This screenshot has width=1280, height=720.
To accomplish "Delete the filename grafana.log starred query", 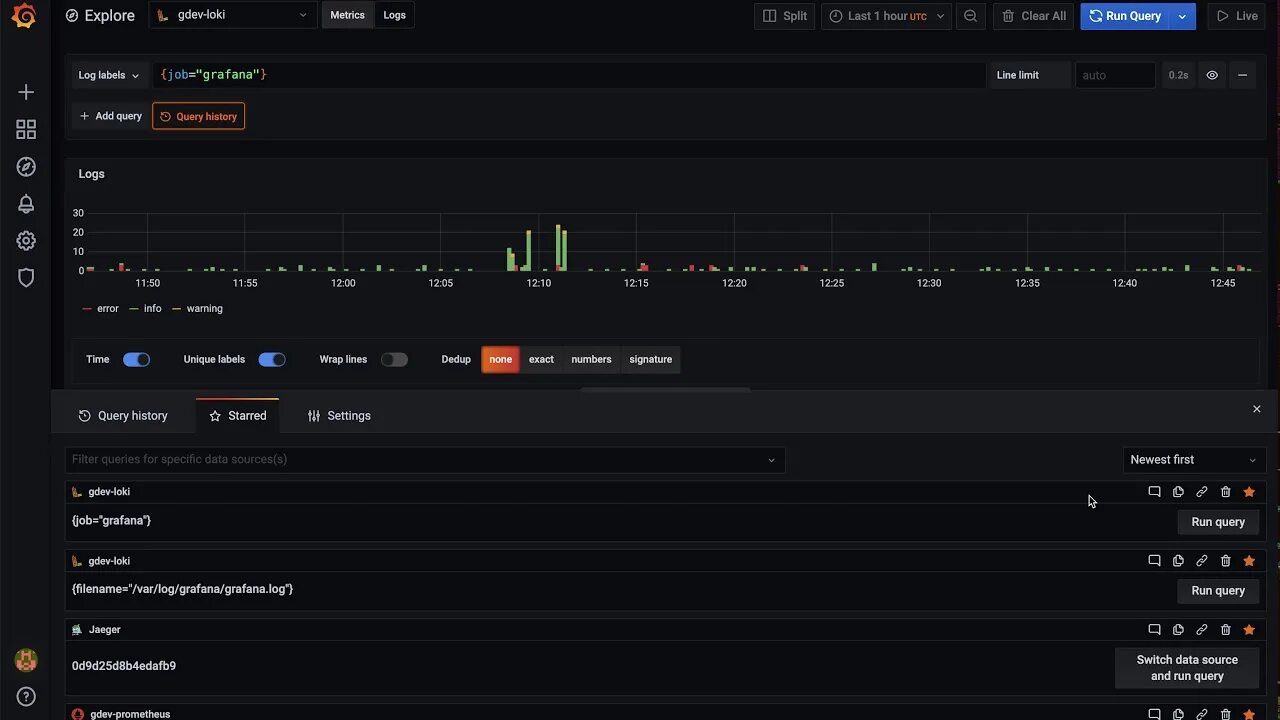I will coord(1226,561).
